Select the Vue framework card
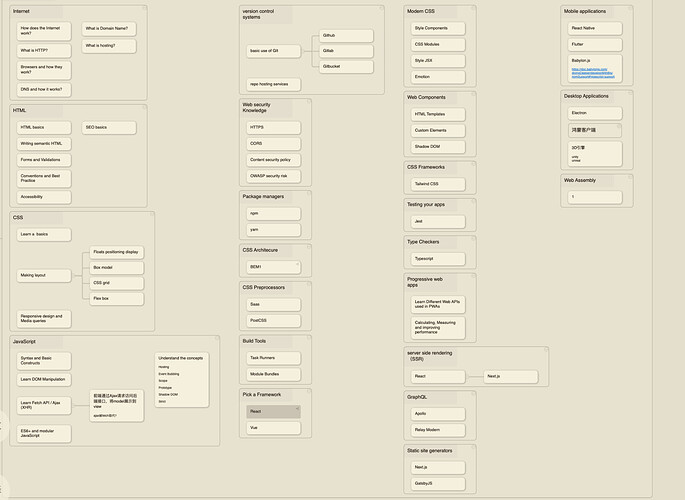Viewport: 685px width, 500px height. [x=272, y=428]
